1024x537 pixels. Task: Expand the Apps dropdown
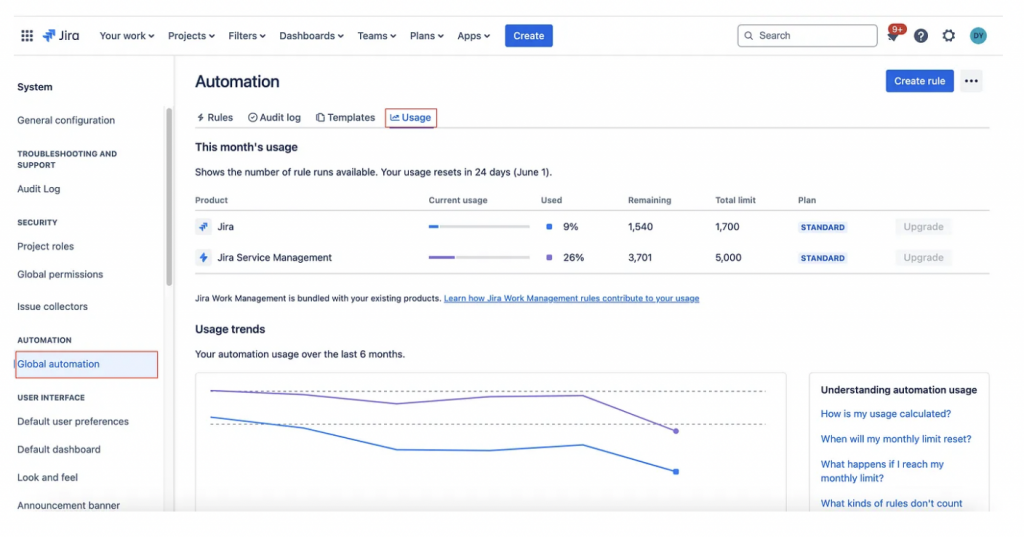tap(473, 36)
